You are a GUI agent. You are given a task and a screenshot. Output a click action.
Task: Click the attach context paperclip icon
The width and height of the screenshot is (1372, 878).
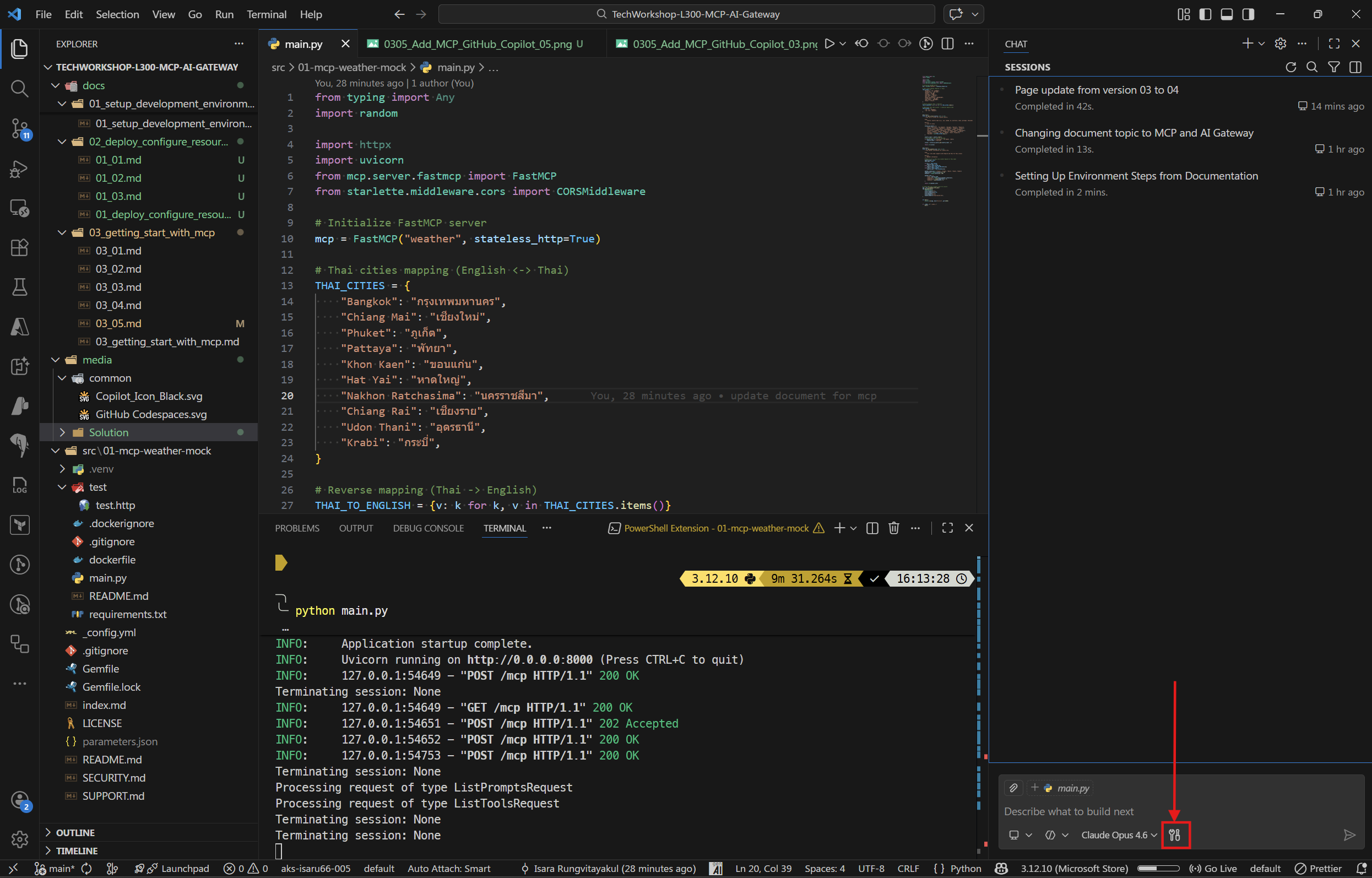click(x=1013, y=788)
